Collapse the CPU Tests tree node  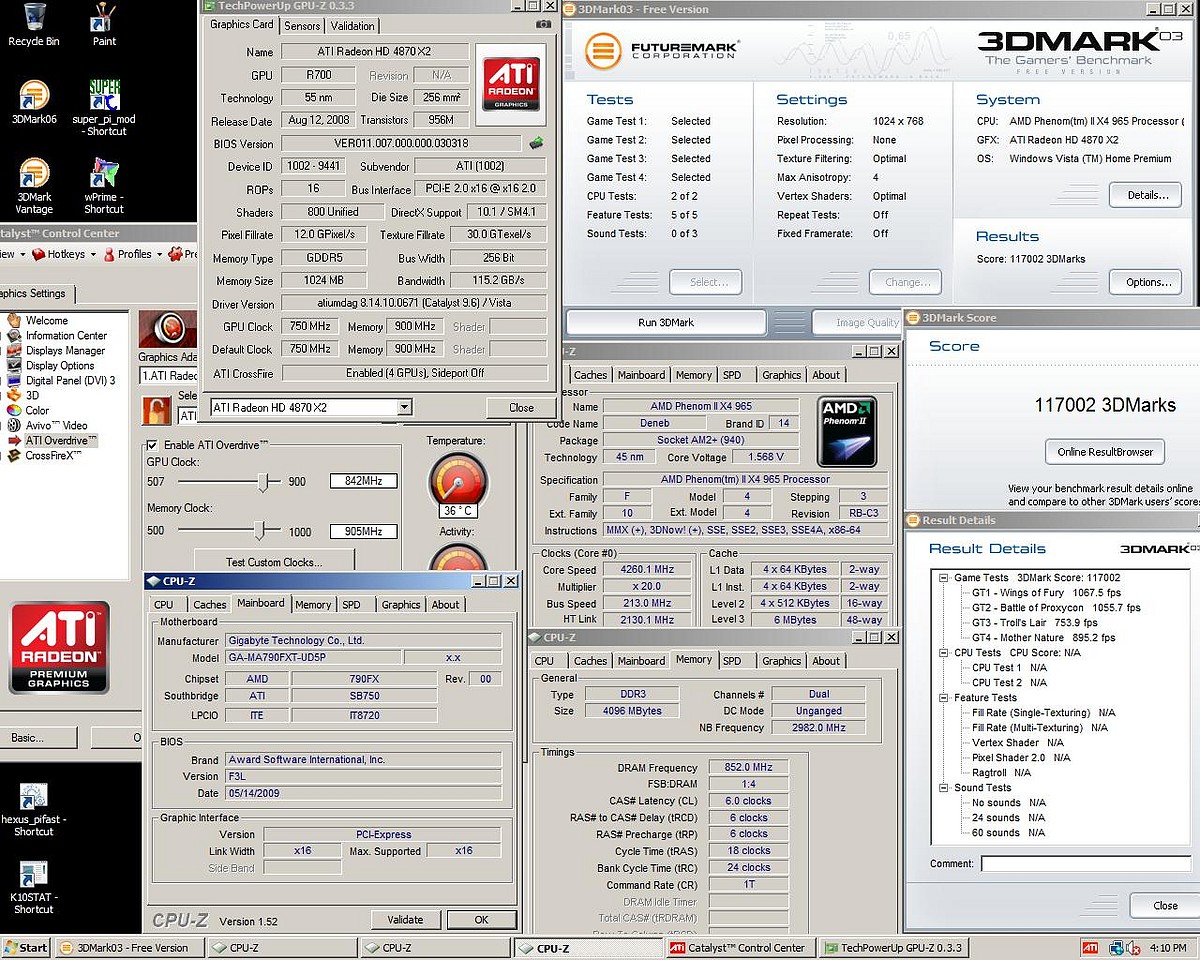point(944,653)
